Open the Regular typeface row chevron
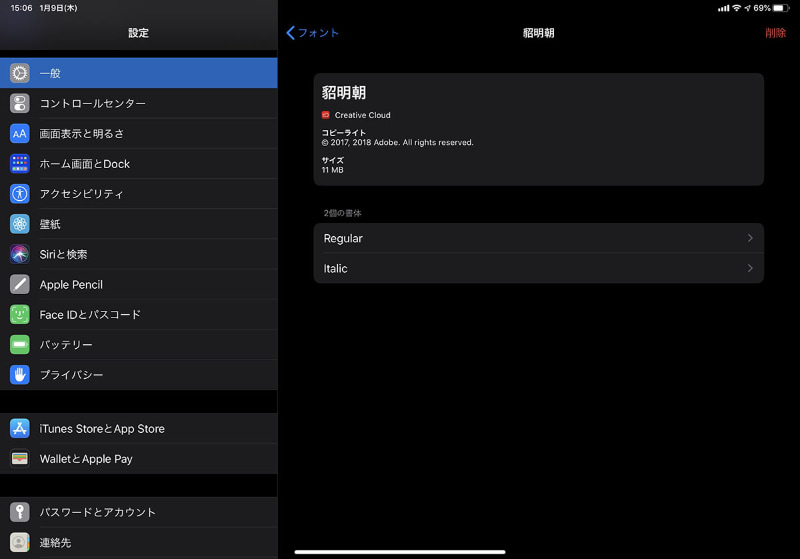 pos(750,238)
